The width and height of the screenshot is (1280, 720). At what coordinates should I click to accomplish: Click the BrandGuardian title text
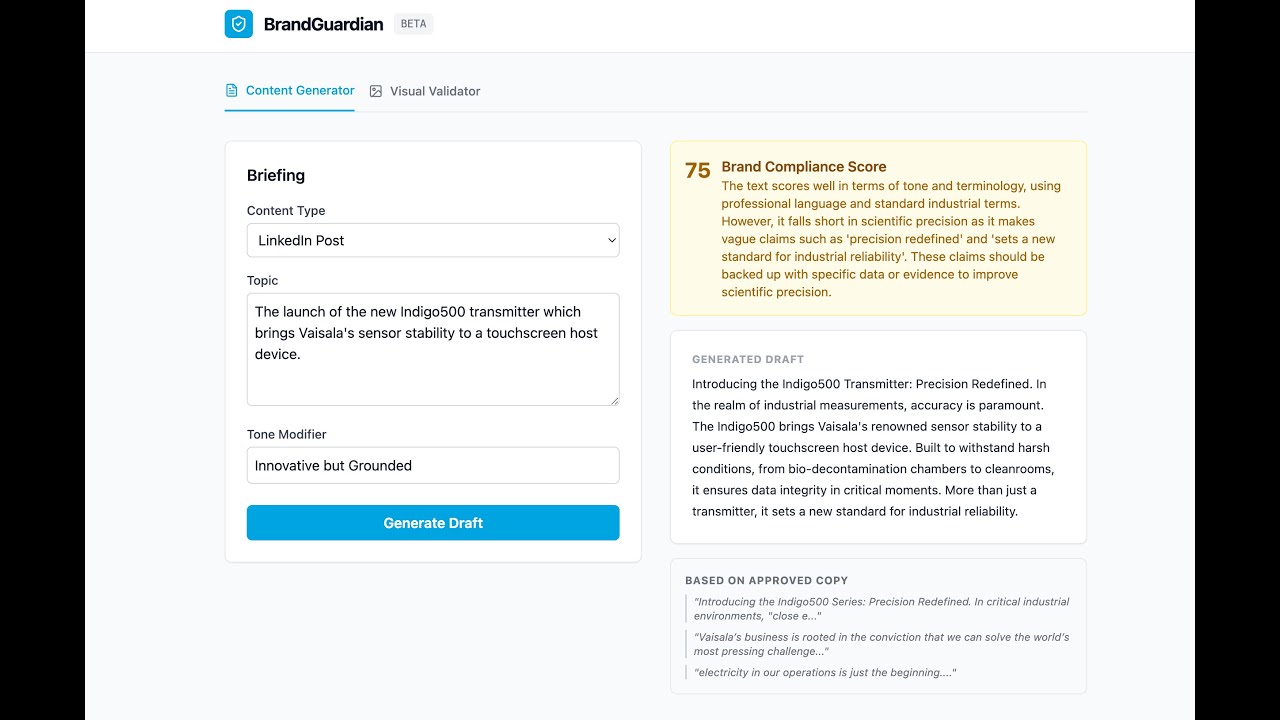(323, 24)
